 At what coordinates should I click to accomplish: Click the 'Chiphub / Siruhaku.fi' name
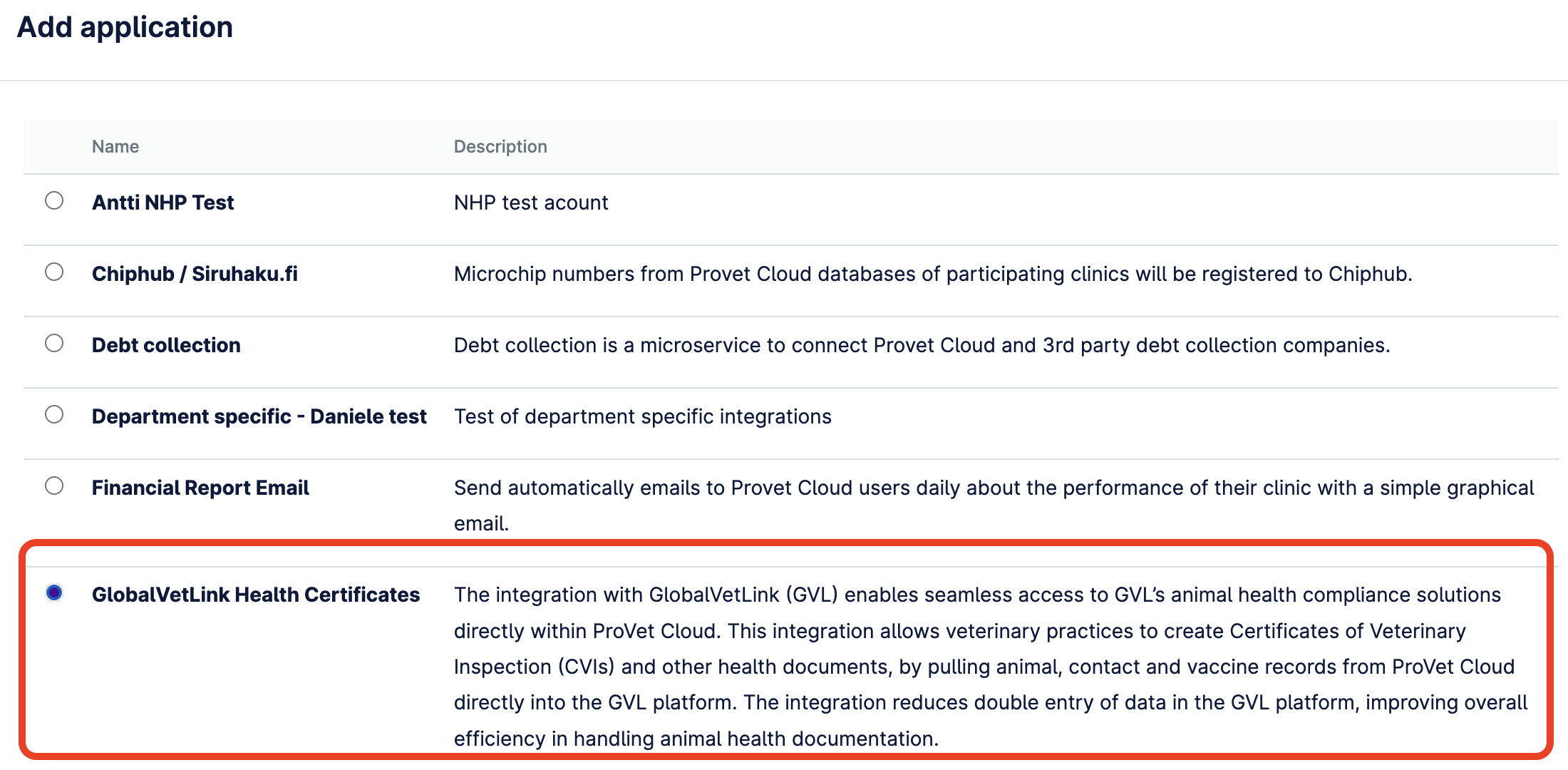click(195, 274)
